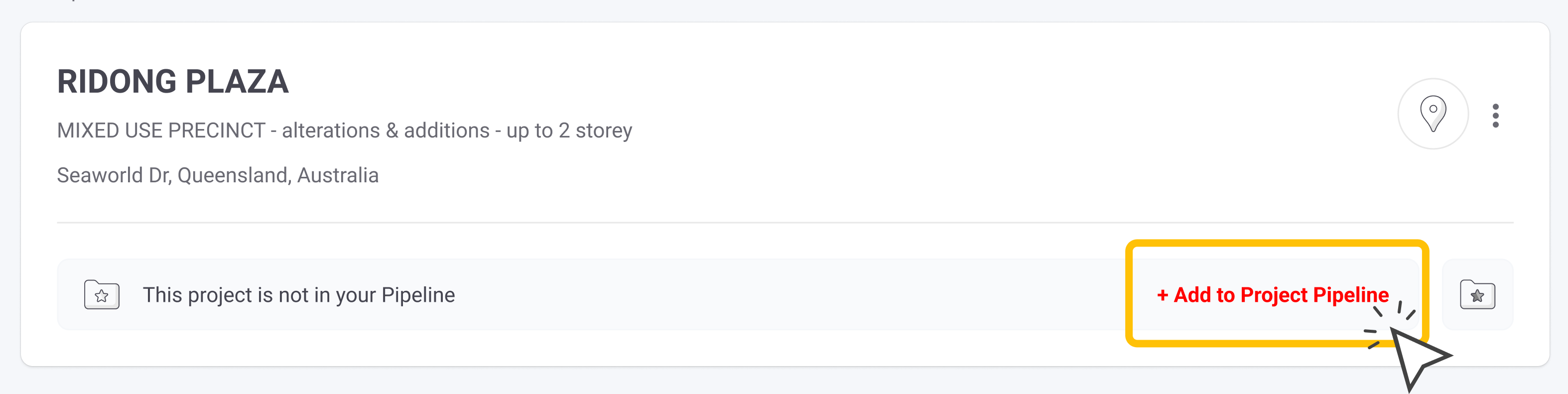Click the 'alterations & additions' text in the subtitle
1568x394 pixels.
(386, 131)
